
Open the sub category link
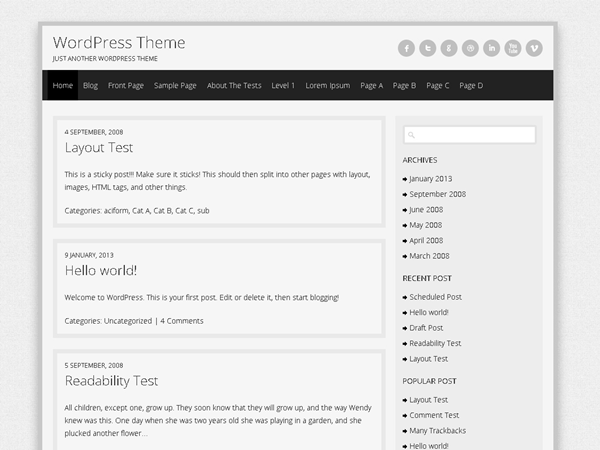pos(203,210)
